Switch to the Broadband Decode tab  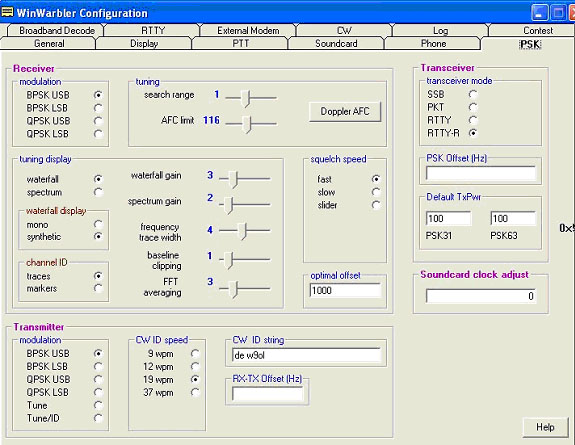(57, 30)
